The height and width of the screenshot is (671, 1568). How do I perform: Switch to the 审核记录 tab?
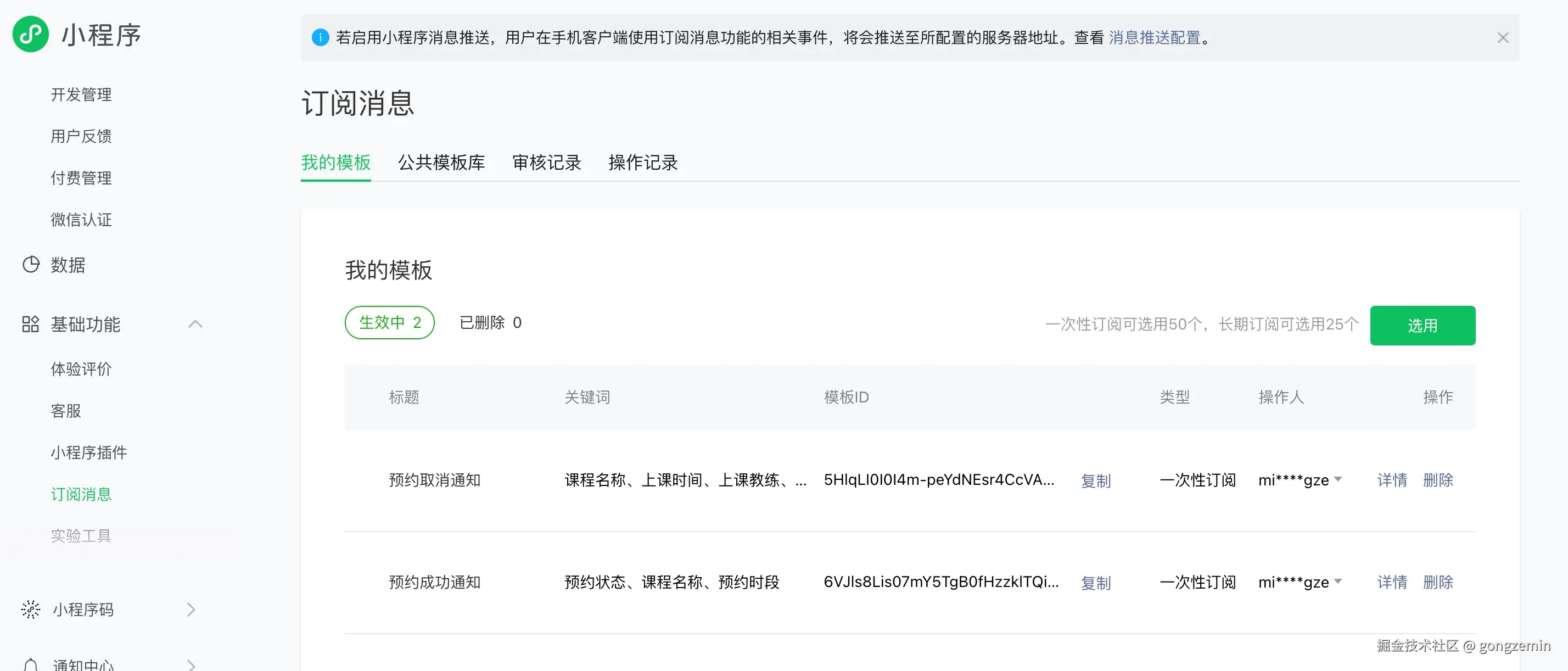click(x=546, y=163)
